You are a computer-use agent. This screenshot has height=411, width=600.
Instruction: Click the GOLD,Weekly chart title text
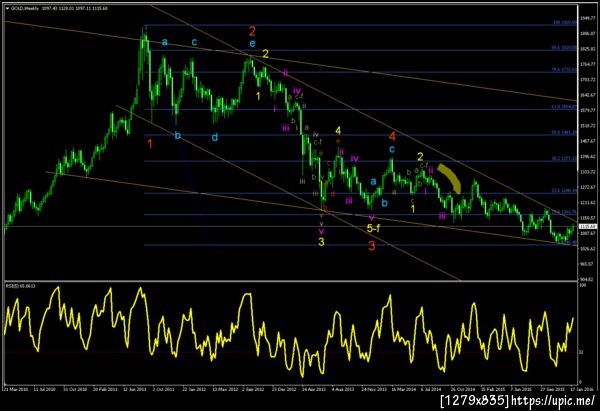[25, 8]
